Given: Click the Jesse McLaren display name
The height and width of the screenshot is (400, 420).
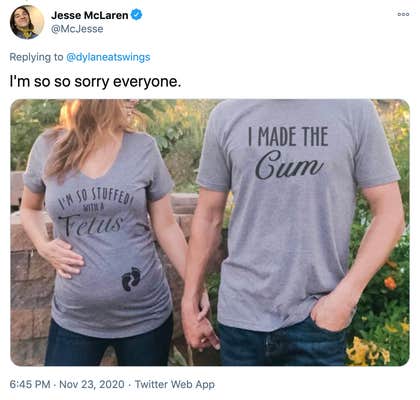Looking at the screenshot, I should [x=90, y=15].
